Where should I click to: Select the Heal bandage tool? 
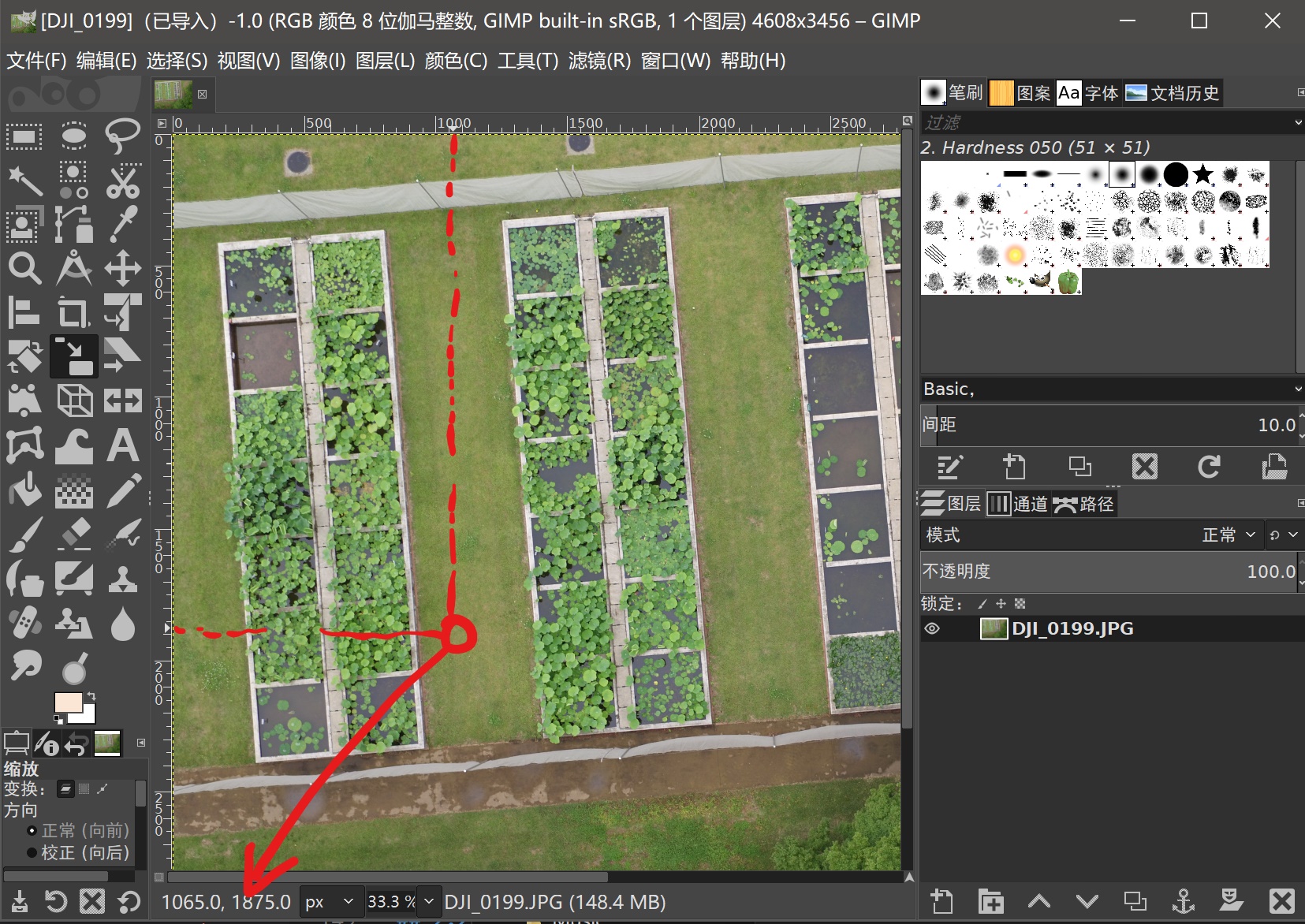[24, 624]
